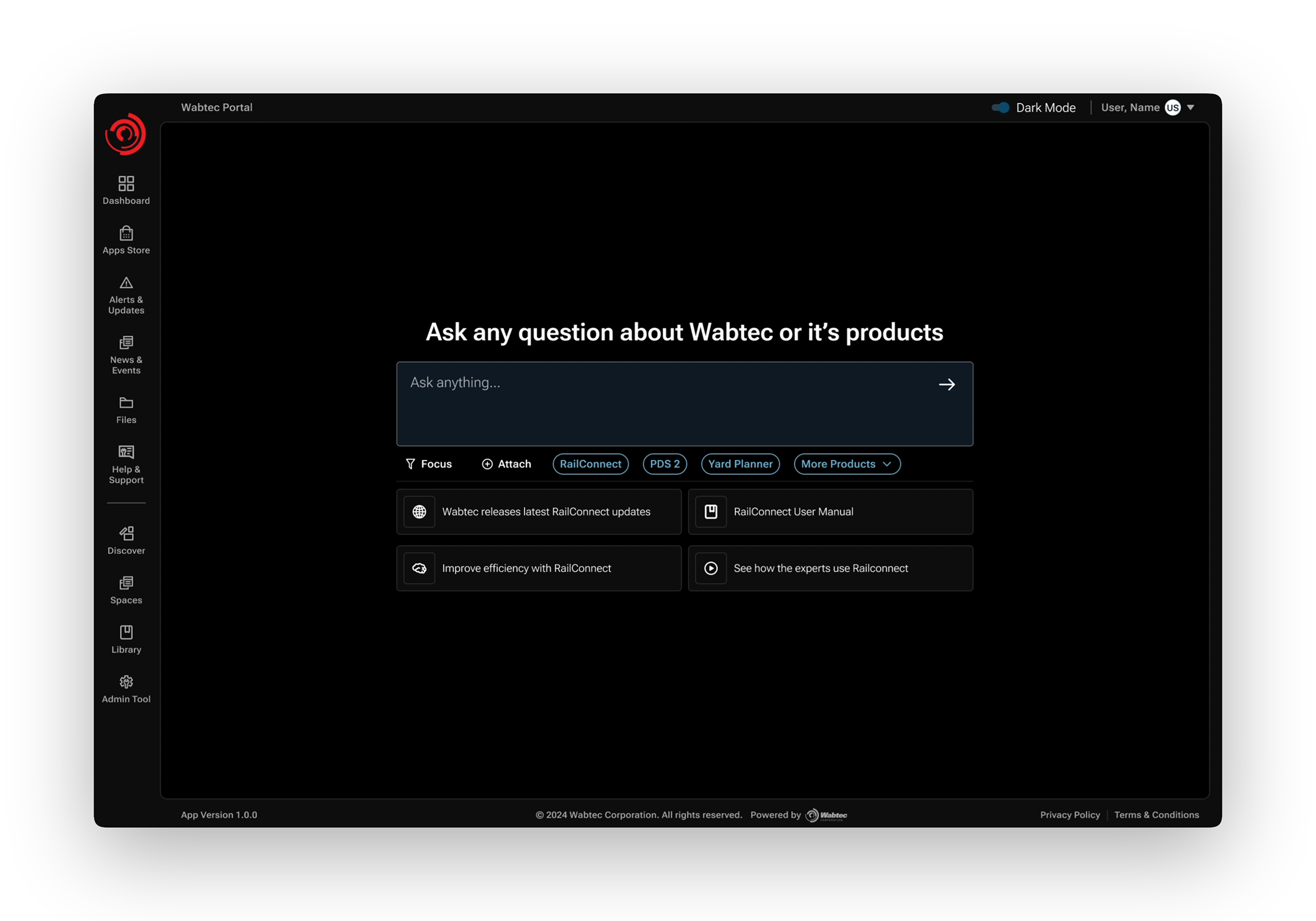Open Help & Support icon
Screen dimensions: 1316x921
[126, 452]
